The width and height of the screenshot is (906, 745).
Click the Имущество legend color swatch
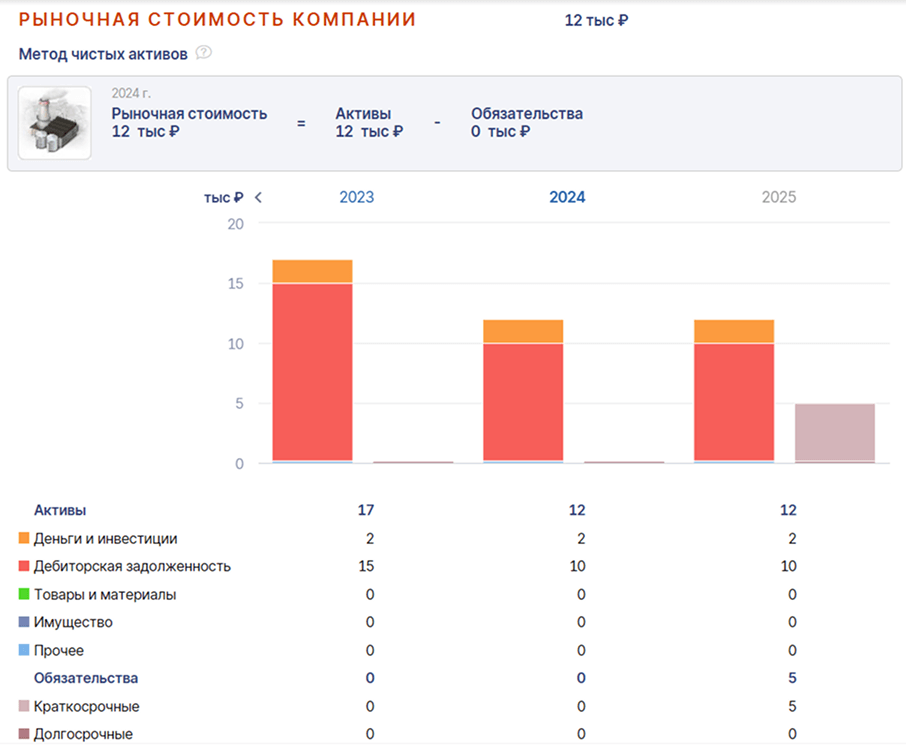click(24, 622)
